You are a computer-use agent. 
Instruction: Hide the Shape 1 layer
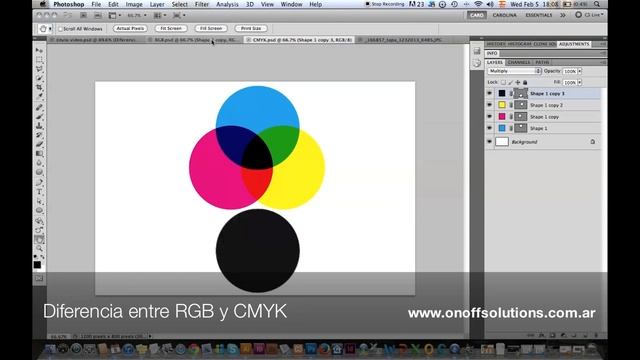[x=489, y=128]
